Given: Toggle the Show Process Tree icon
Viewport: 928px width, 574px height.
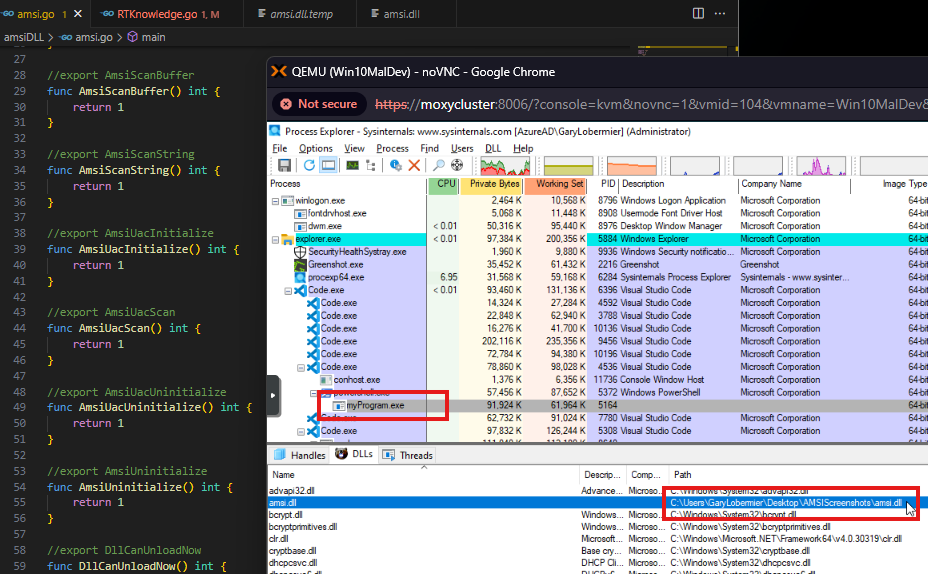Looking at the screenshot, I should tap(371, 165).
